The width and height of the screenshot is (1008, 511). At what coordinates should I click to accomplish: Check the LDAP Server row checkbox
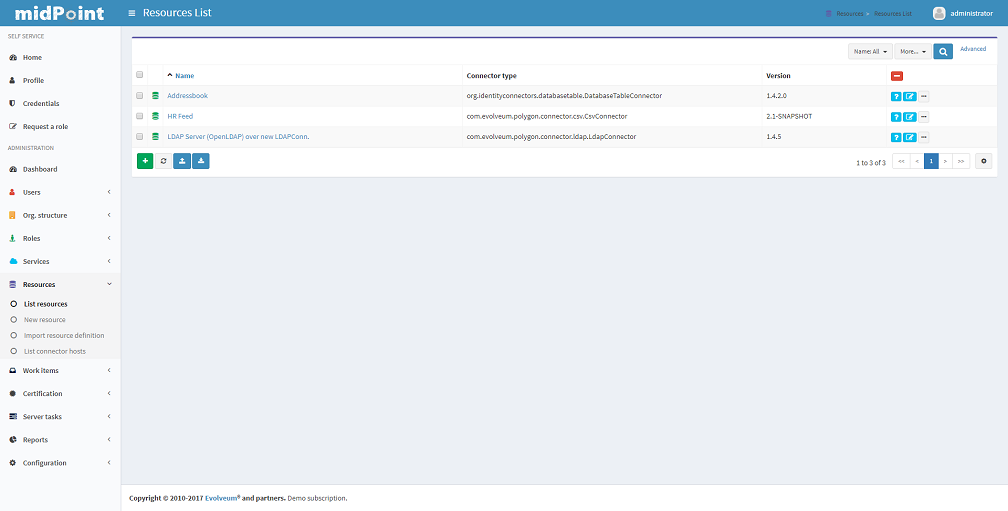[140, 136]
